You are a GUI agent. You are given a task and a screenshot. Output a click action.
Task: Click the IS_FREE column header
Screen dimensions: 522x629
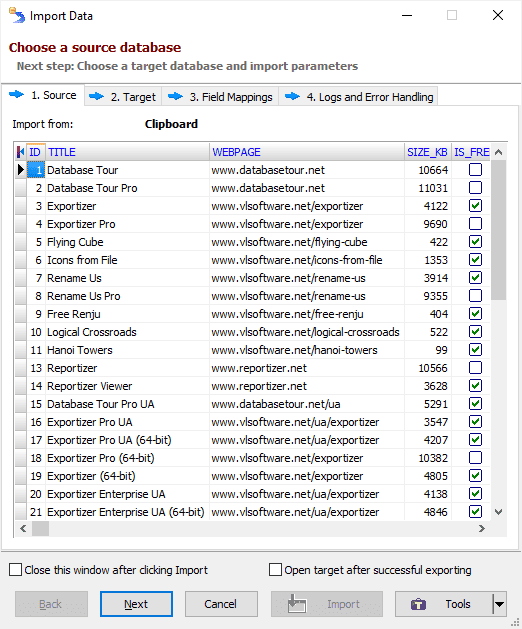471,152
